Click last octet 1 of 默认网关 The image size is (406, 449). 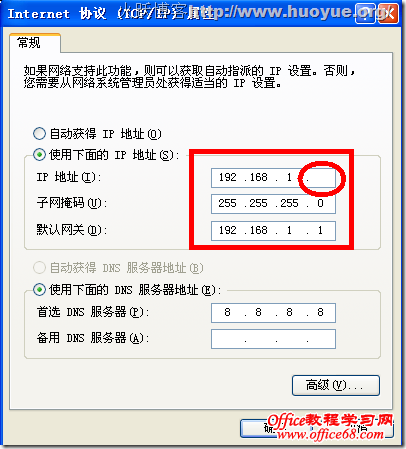(x=320, y=230)
